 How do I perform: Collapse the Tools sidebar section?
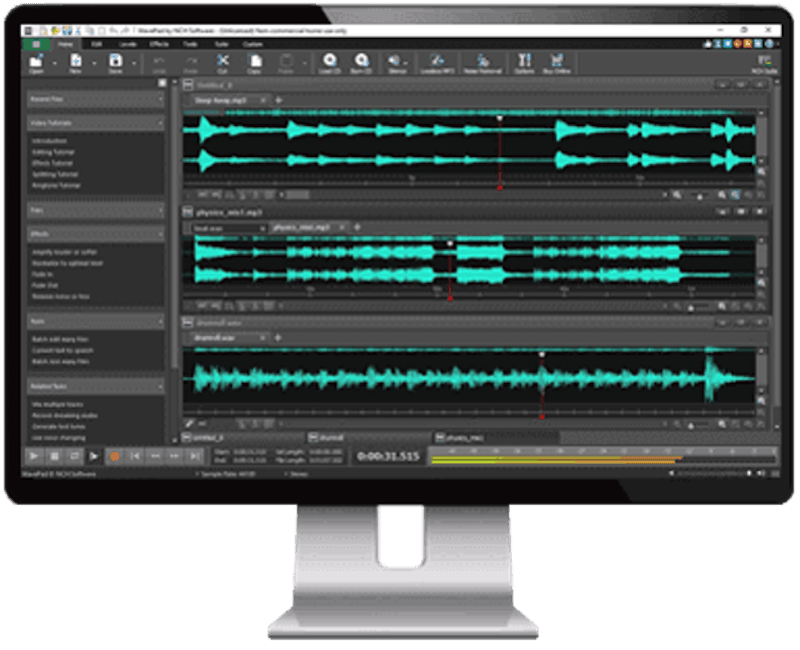tap(160, 321)
